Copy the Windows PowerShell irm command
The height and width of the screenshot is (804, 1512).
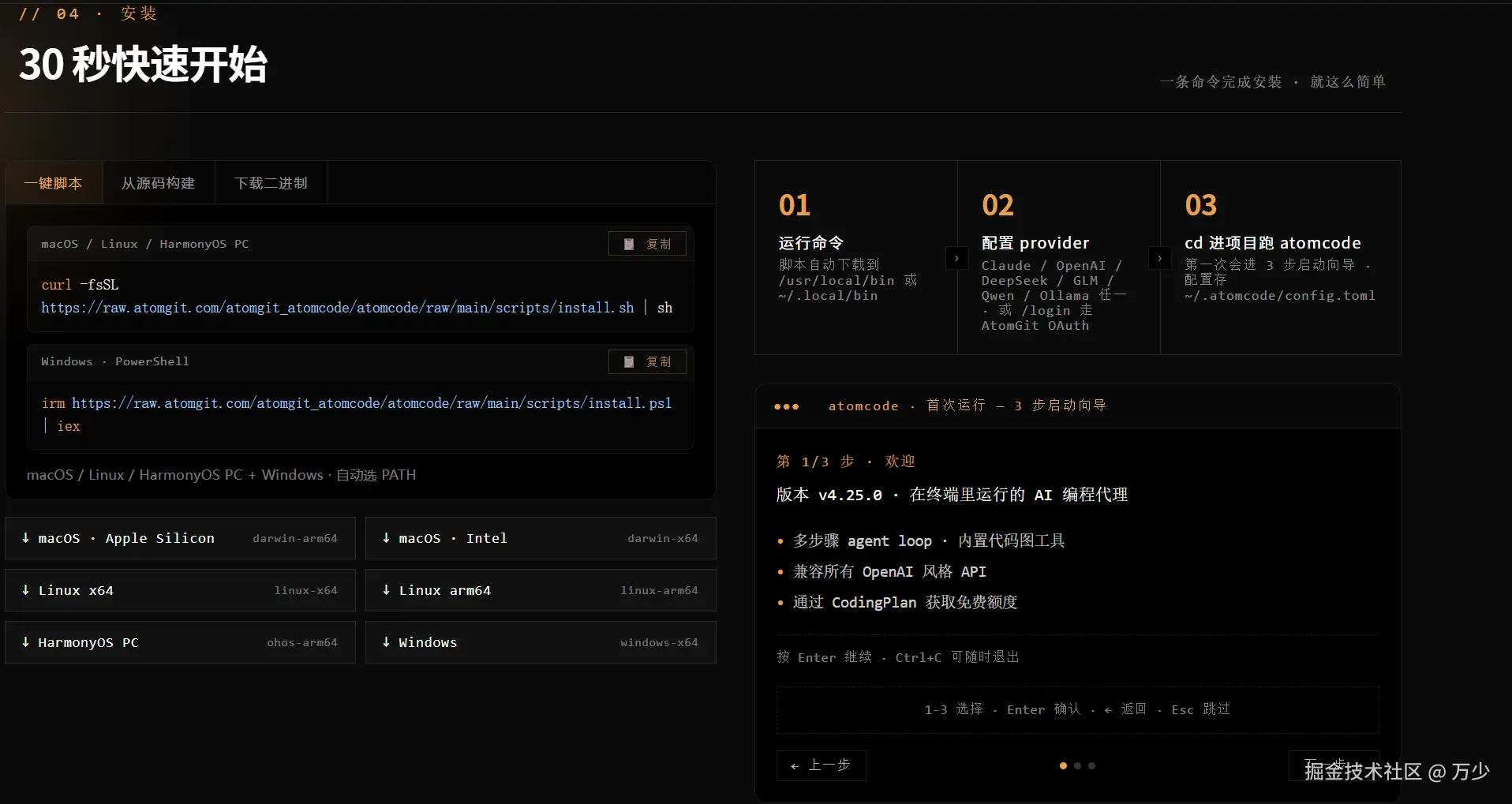pyautogui.click(x=647, y=361)
